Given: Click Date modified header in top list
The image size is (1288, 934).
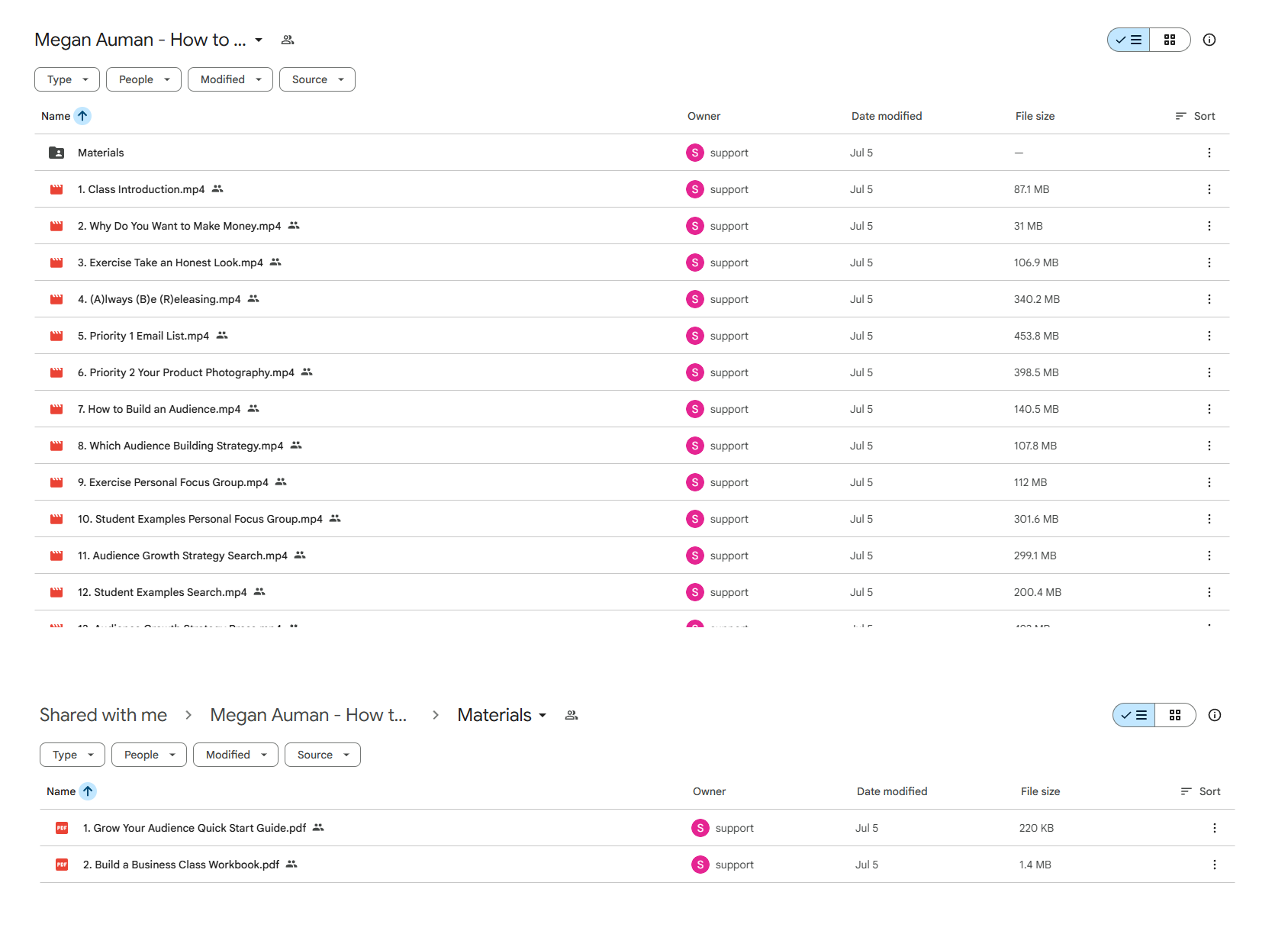Looking at the screenshot, I should [x=887, y=116].
